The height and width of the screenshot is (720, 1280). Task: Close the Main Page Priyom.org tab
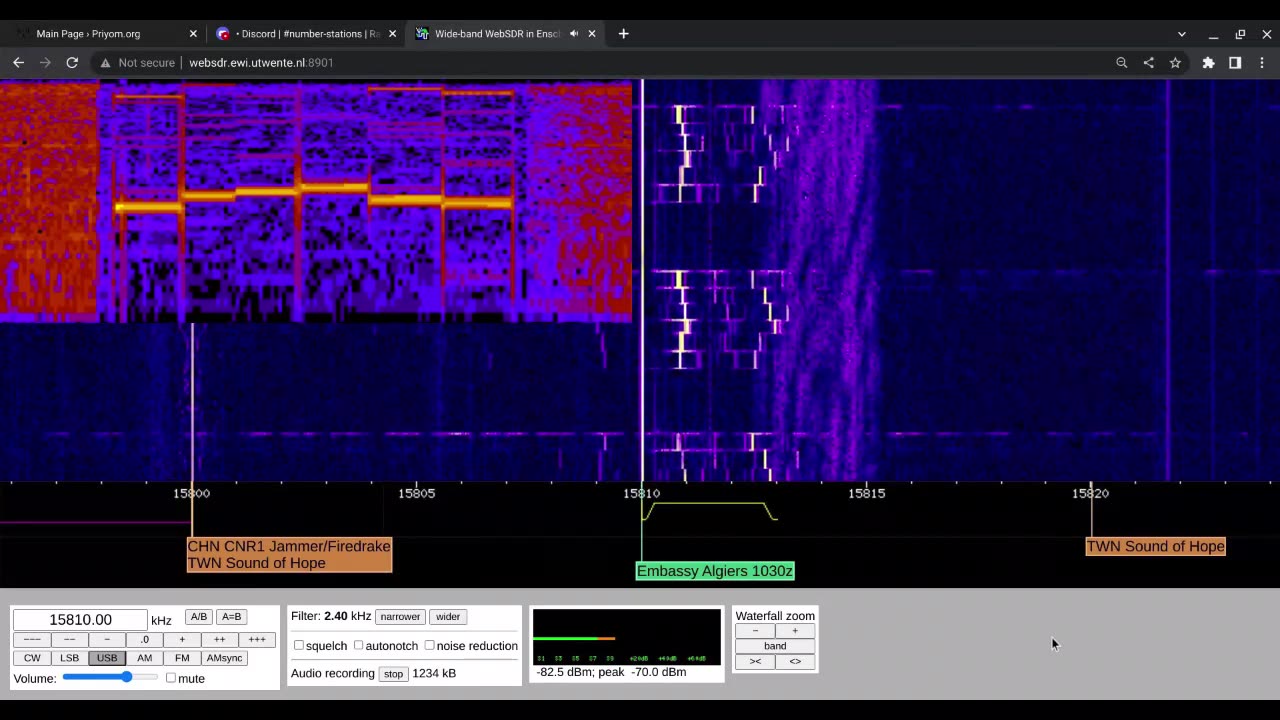[193, 33]
